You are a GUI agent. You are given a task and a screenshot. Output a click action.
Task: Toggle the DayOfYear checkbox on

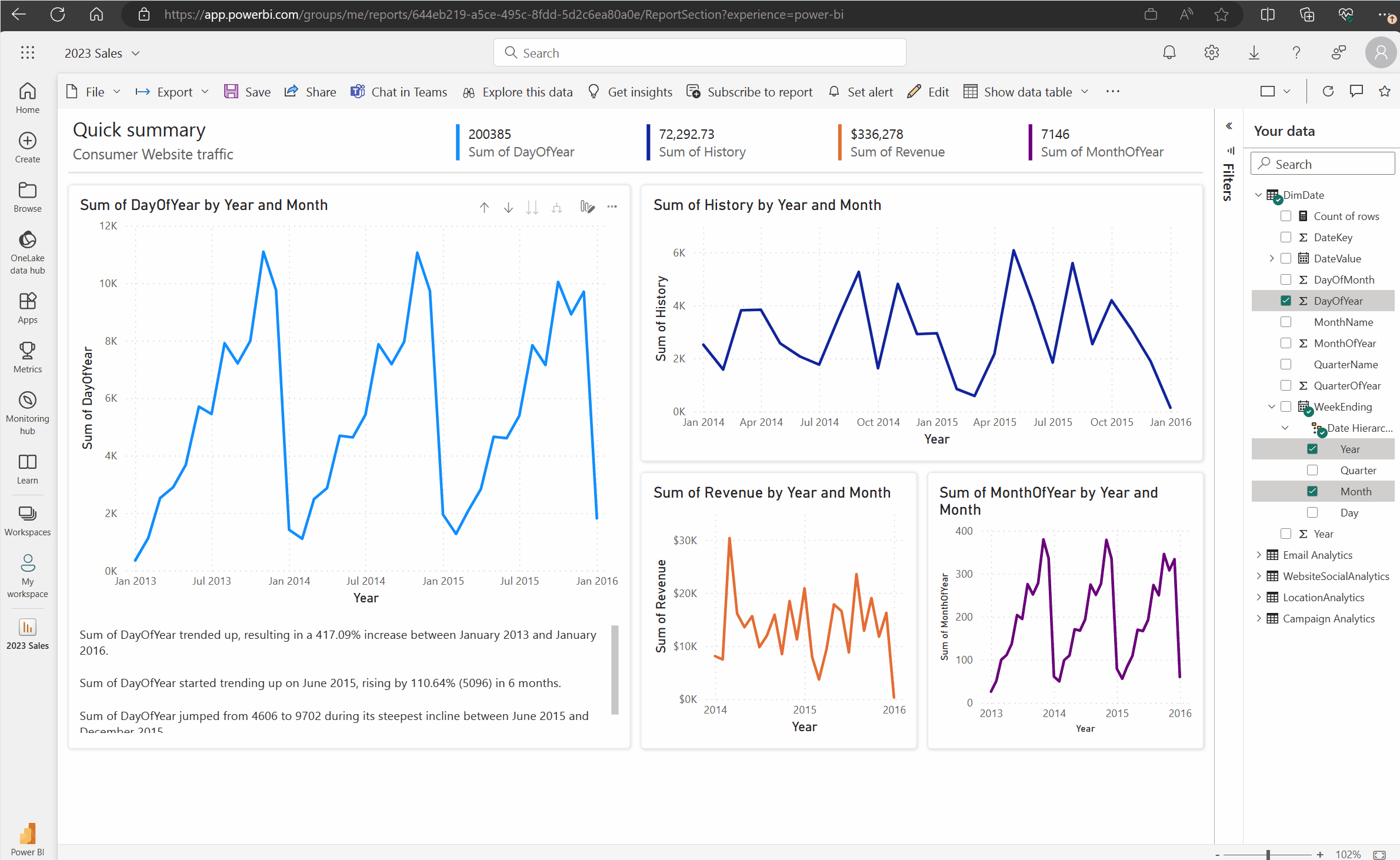point(1286,300)
